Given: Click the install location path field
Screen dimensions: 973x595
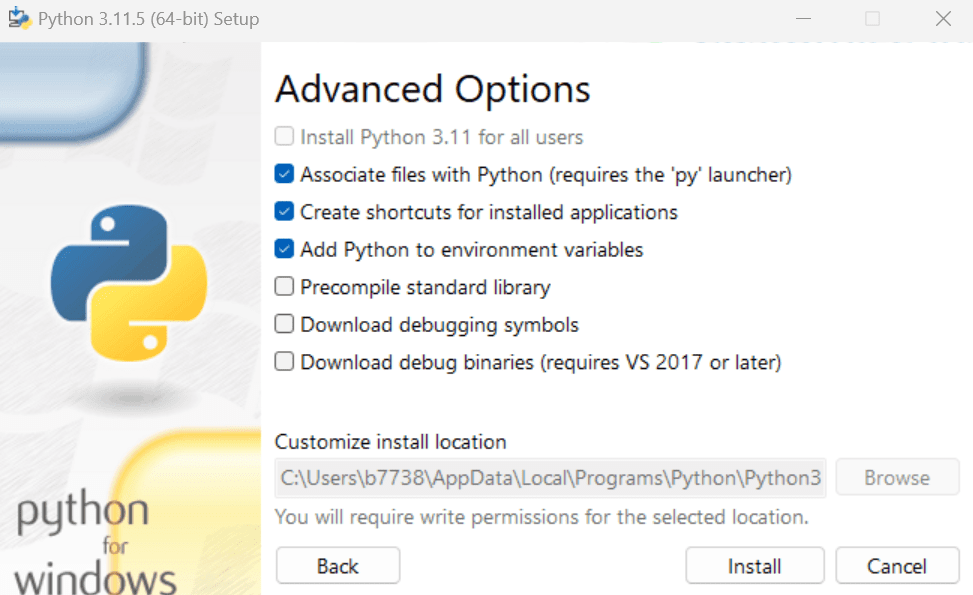Looking at the screenshot, I should [x=550, y=478].
